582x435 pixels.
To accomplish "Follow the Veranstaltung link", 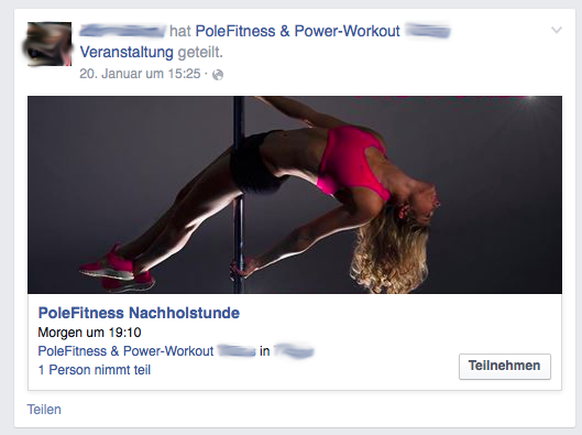I will pyautogui.click(x=127, y=52).
